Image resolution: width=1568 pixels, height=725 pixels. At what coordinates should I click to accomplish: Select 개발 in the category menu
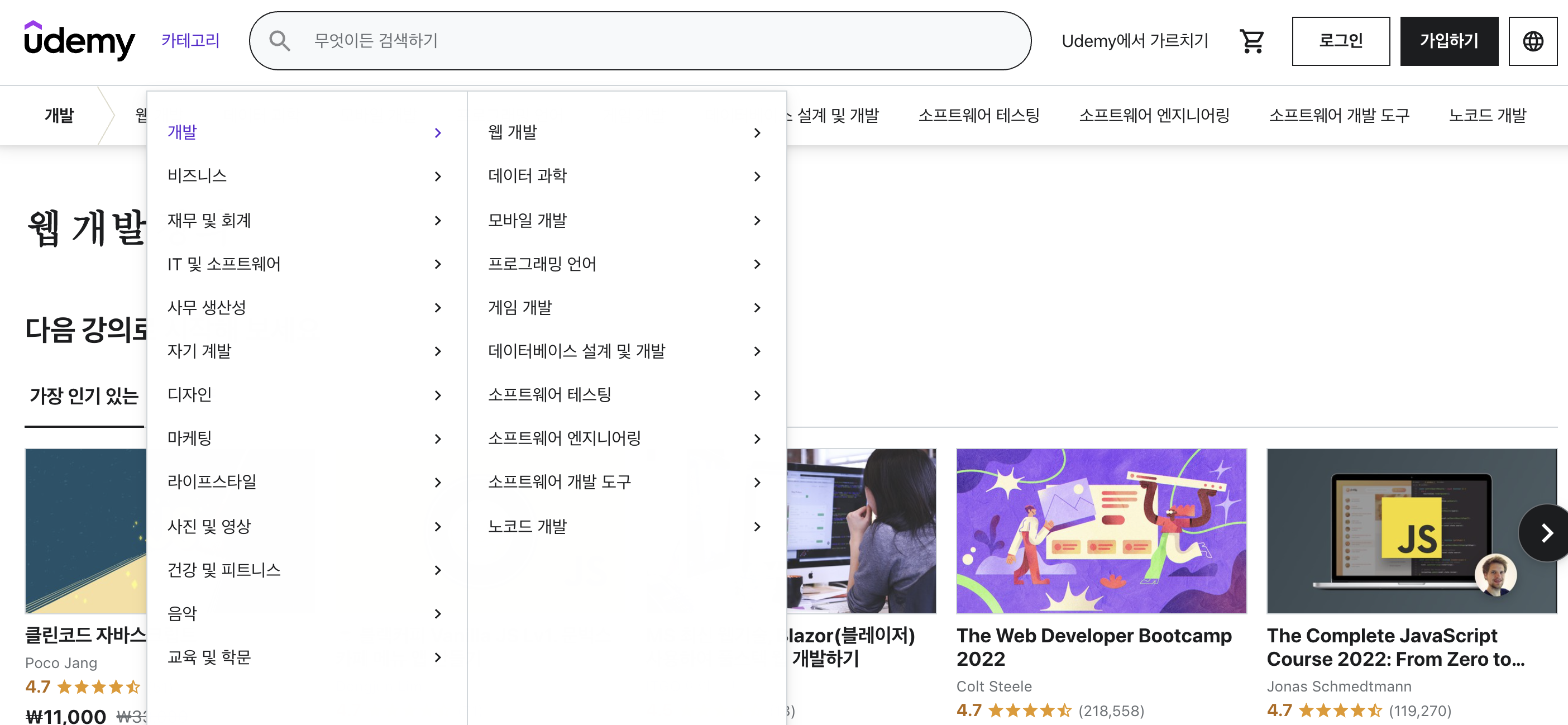pos(183,133)
